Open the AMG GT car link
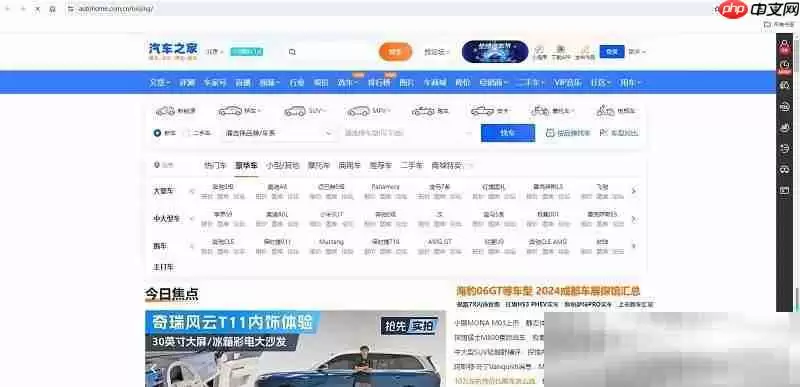Image resolution: width=800 pixels, height=387 pixels. (440, 242)
